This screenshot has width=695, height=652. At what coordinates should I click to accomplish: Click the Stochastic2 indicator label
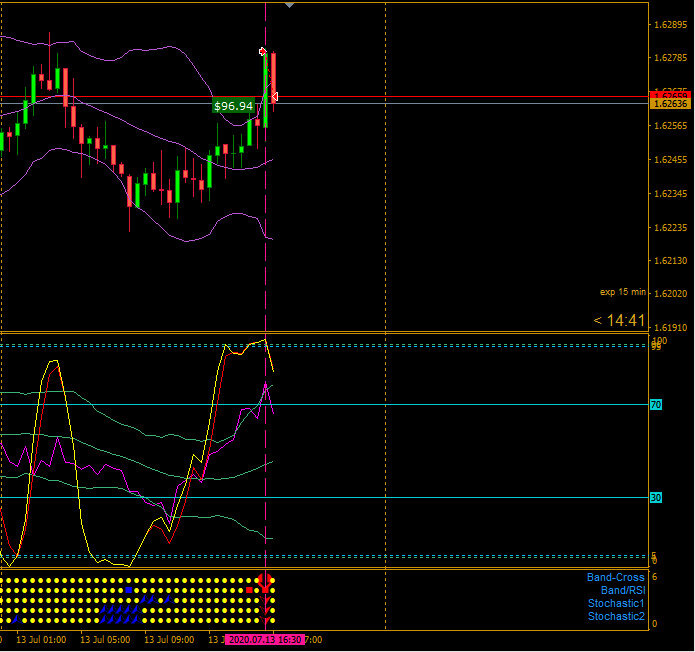[616, 616]
